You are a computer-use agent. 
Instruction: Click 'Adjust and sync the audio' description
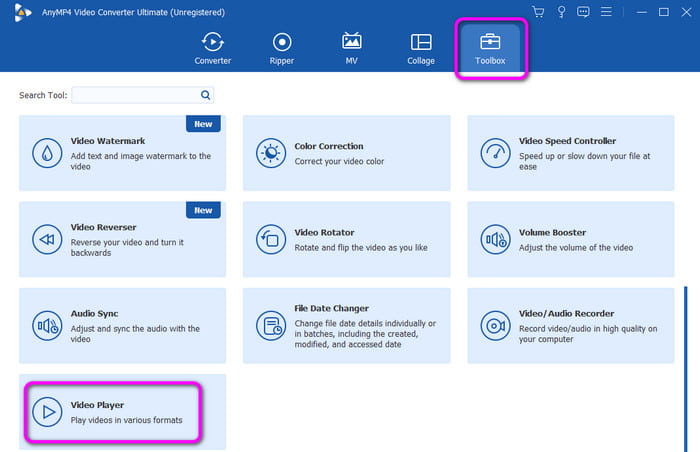[x=135, y=334]
